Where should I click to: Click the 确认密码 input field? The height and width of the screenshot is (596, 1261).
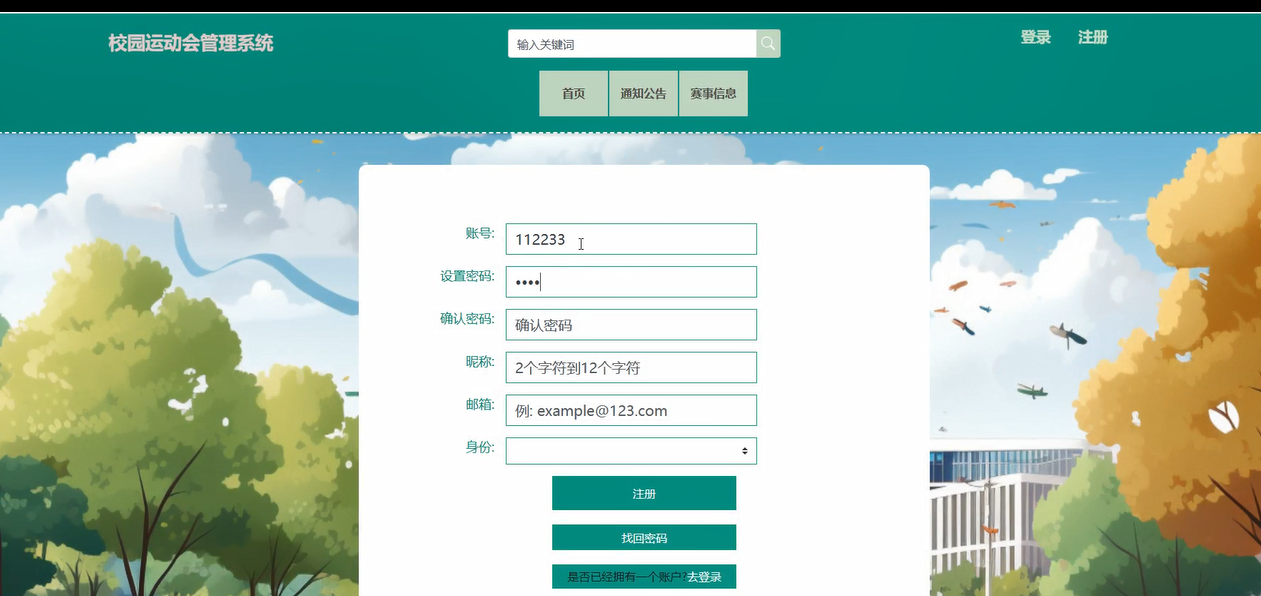631,325
